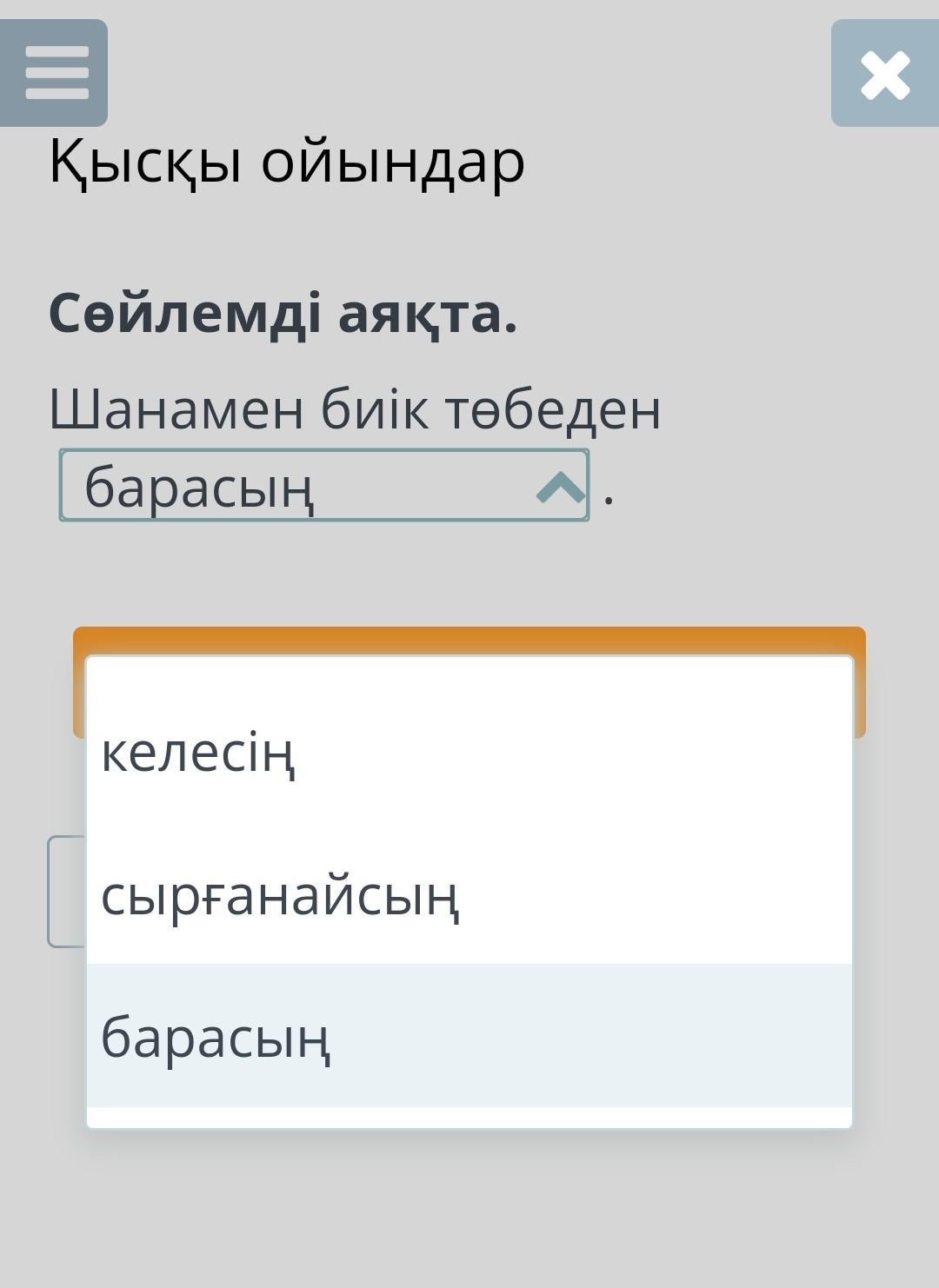
Task: Tap the white cross icon at top right
Action: coord(884,75)
